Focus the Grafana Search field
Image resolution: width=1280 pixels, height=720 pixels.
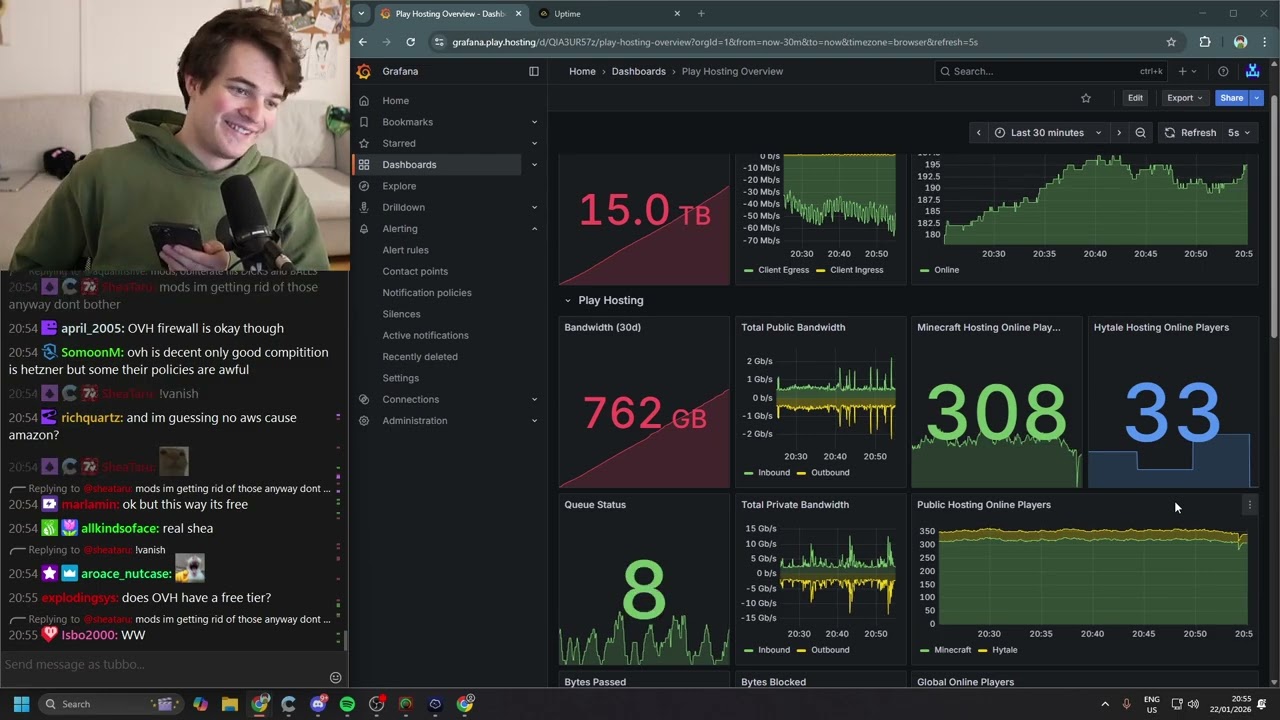click(1050, 71)
